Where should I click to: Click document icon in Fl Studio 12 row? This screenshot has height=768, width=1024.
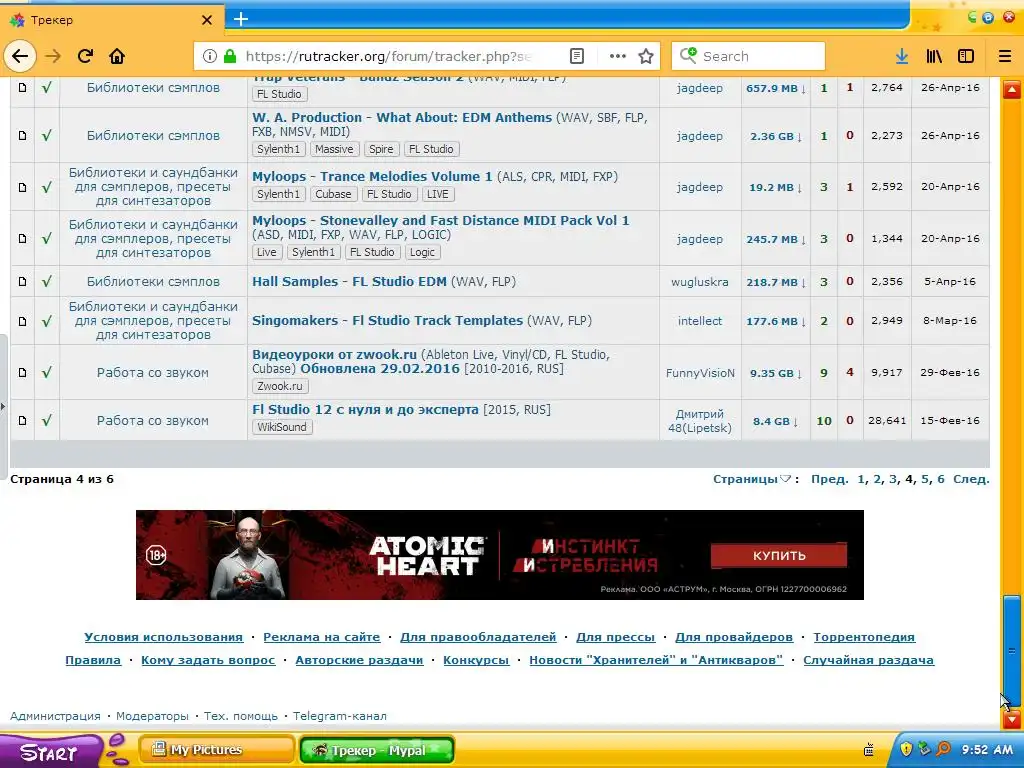[22, 421]
